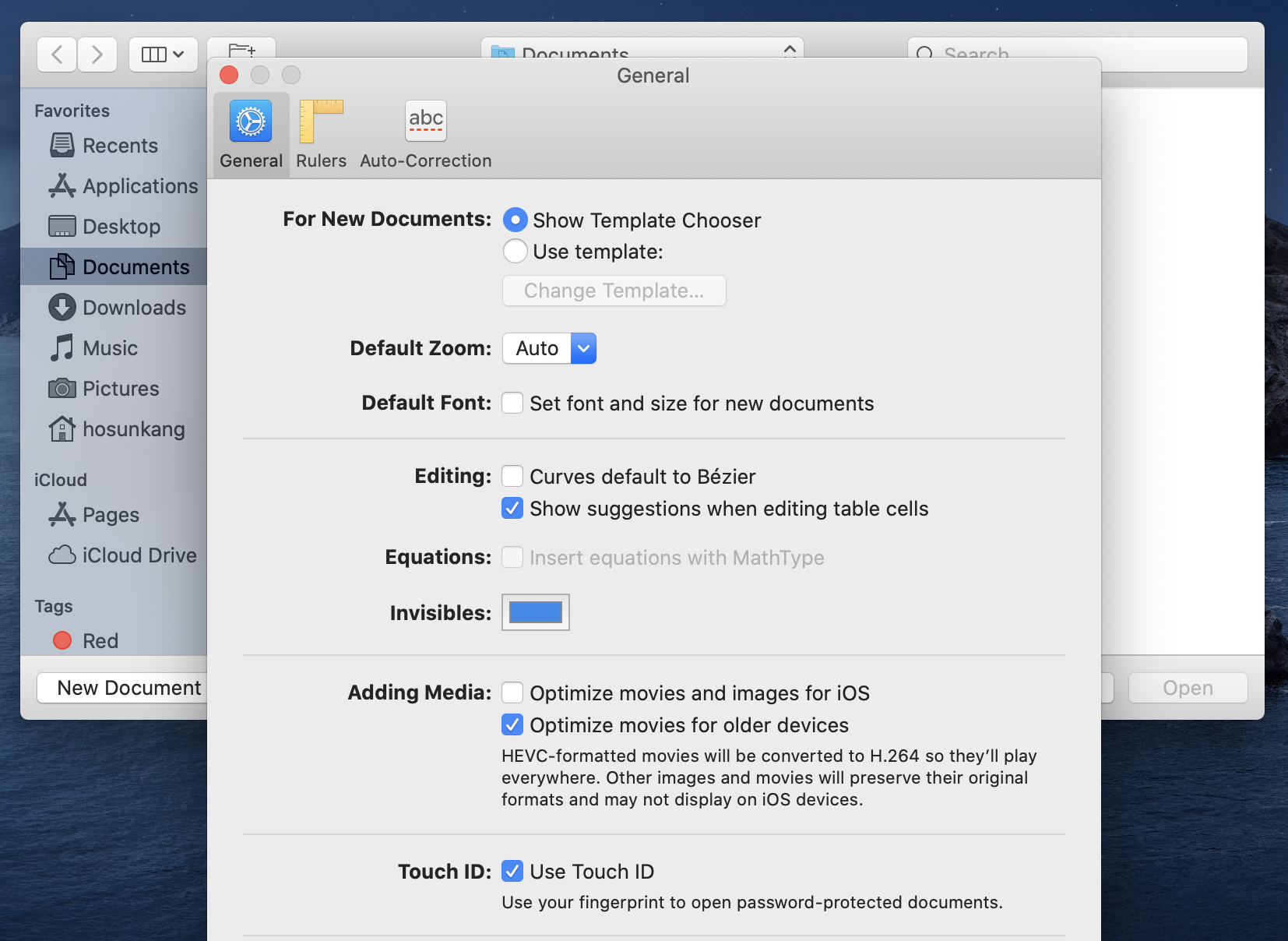Go back in the file browser
Image resolution: width=1288 pixels, height=941 pixels.
57,55
